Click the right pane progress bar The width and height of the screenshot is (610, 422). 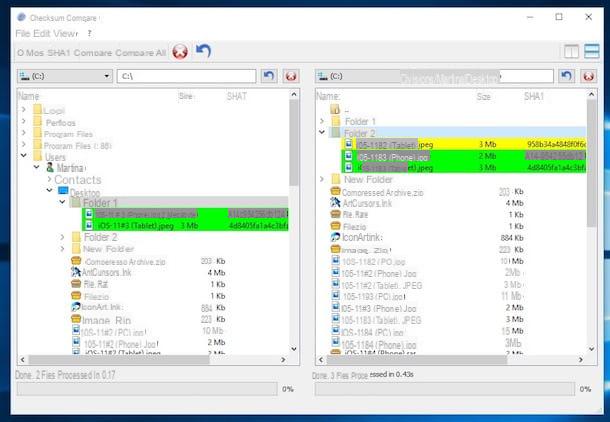click(445, 389)
